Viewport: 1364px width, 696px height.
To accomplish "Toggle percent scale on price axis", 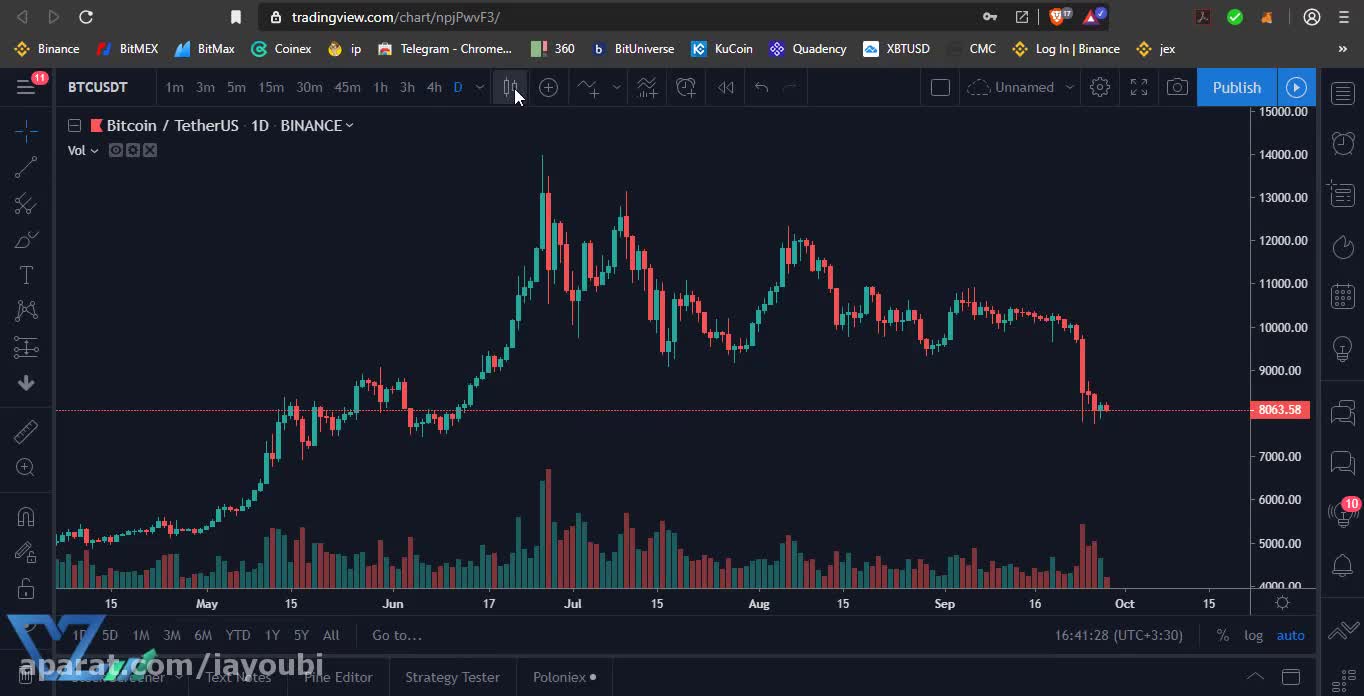I will coord(1222,635).
